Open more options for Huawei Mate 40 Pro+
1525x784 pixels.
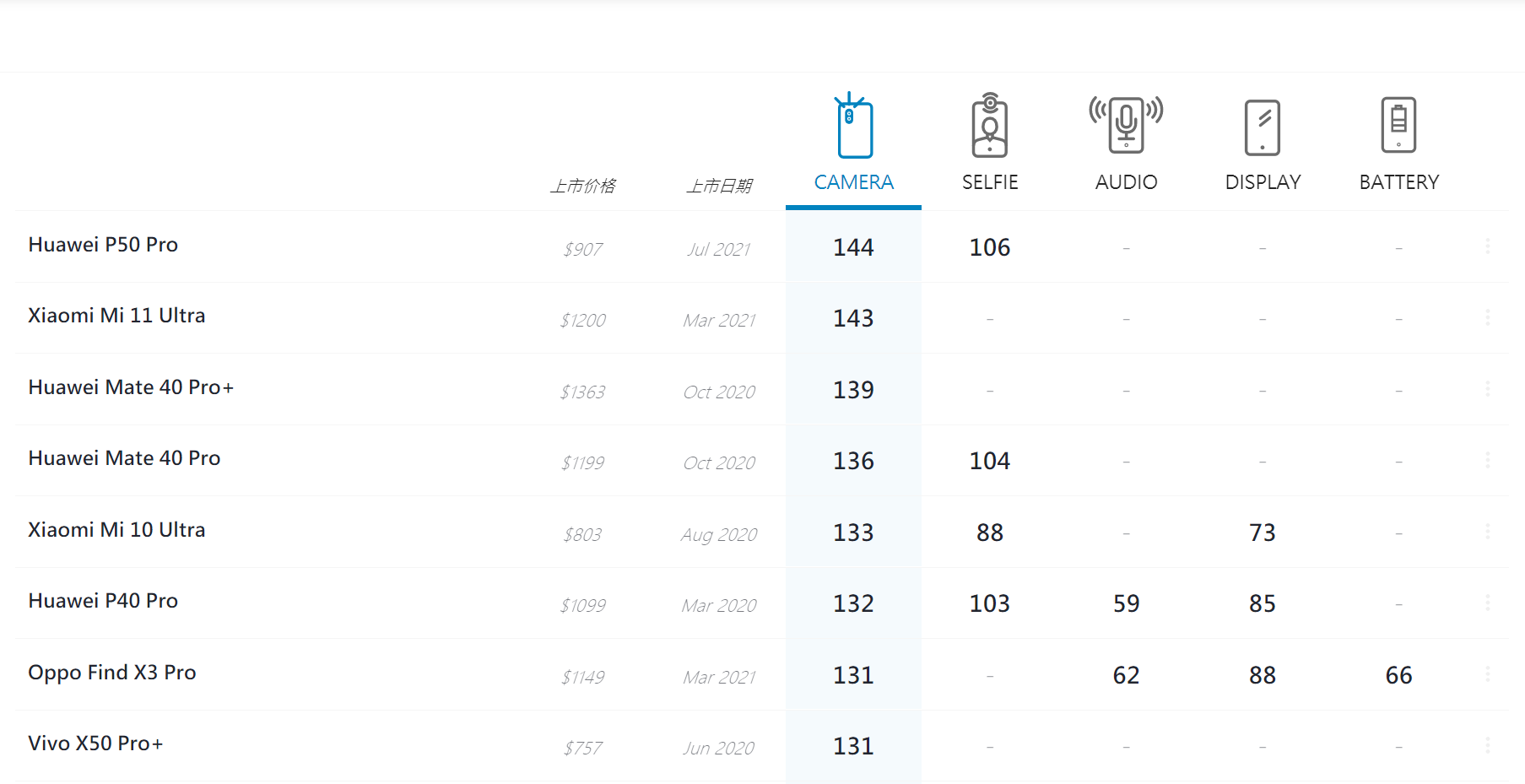(1487, 388)
